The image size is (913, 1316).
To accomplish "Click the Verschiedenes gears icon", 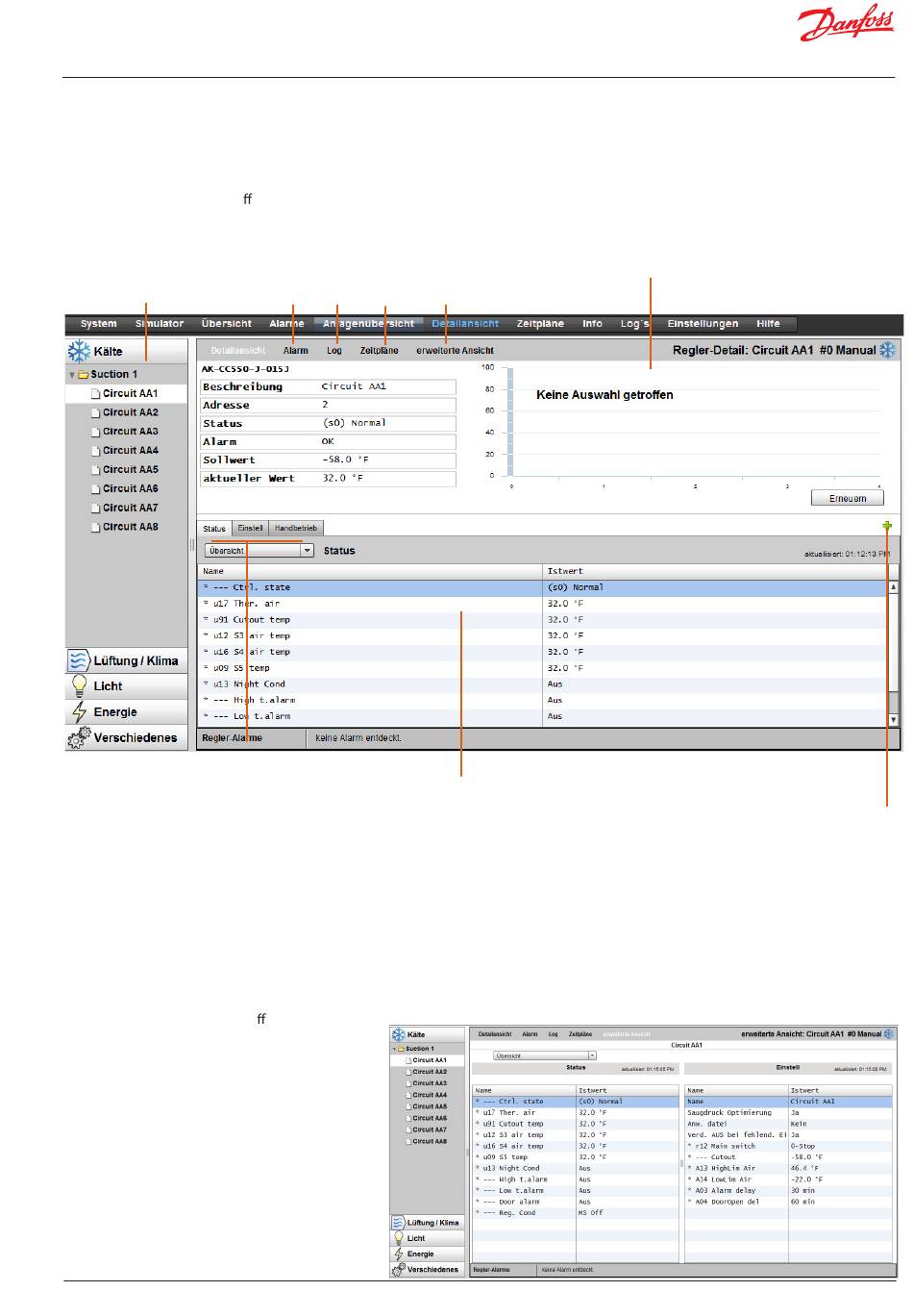I will (79, 738).
